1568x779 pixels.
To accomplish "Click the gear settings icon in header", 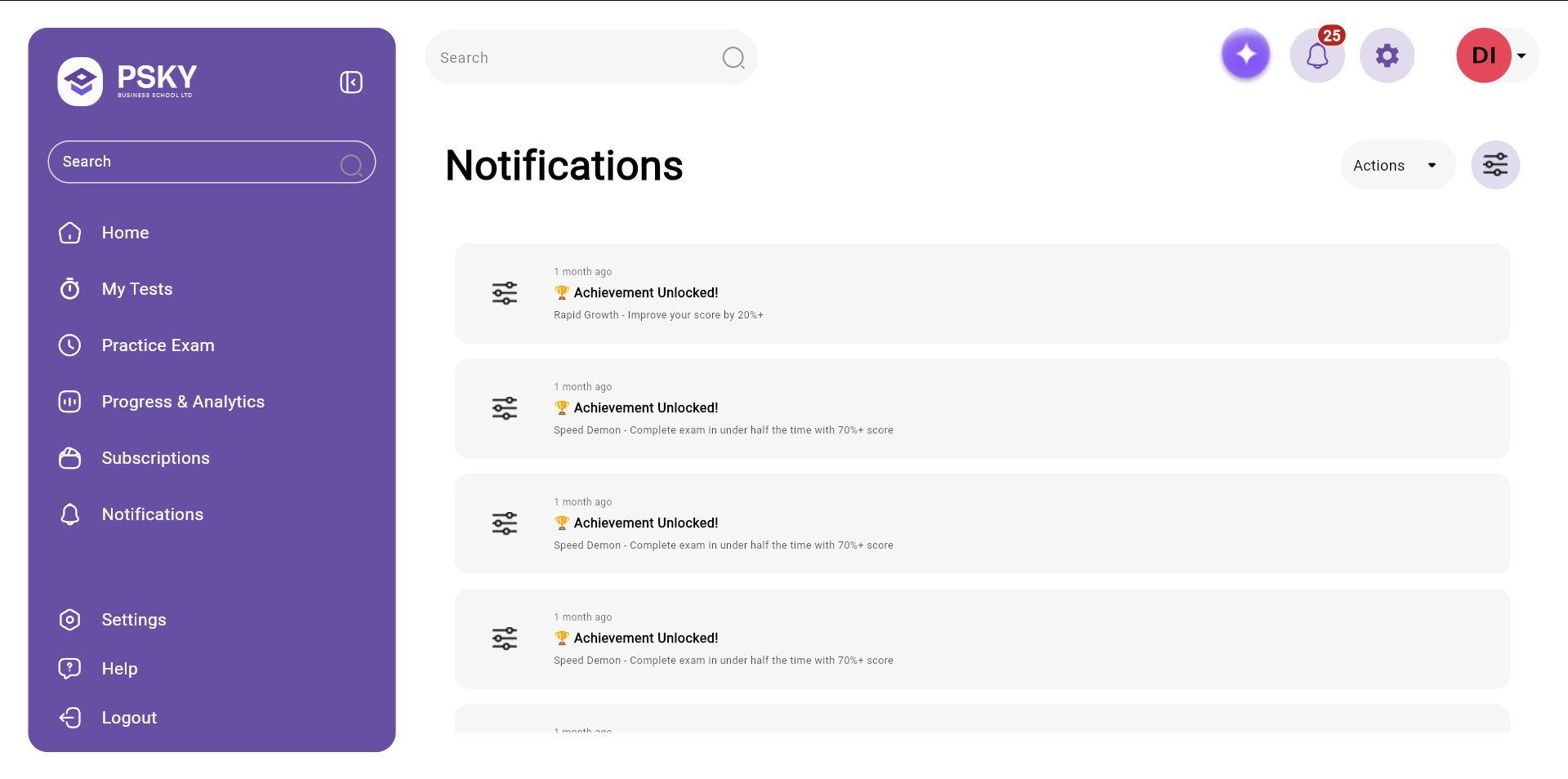I will 1387,56.
